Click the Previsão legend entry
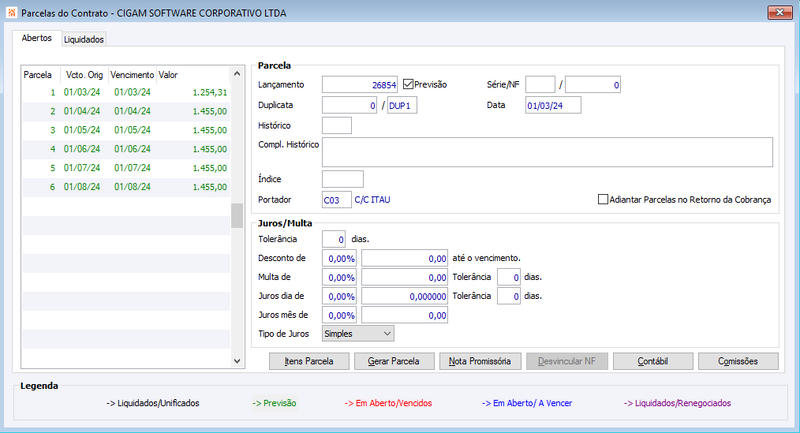This screenshot has width=800, height=433. click(x=274, y=403)
